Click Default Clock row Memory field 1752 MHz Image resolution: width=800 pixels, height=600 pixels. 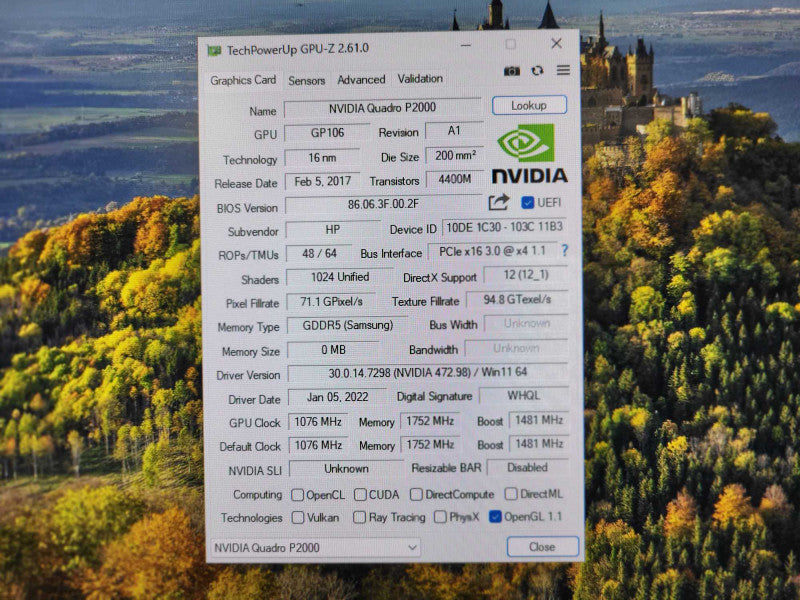coord(430,444)
